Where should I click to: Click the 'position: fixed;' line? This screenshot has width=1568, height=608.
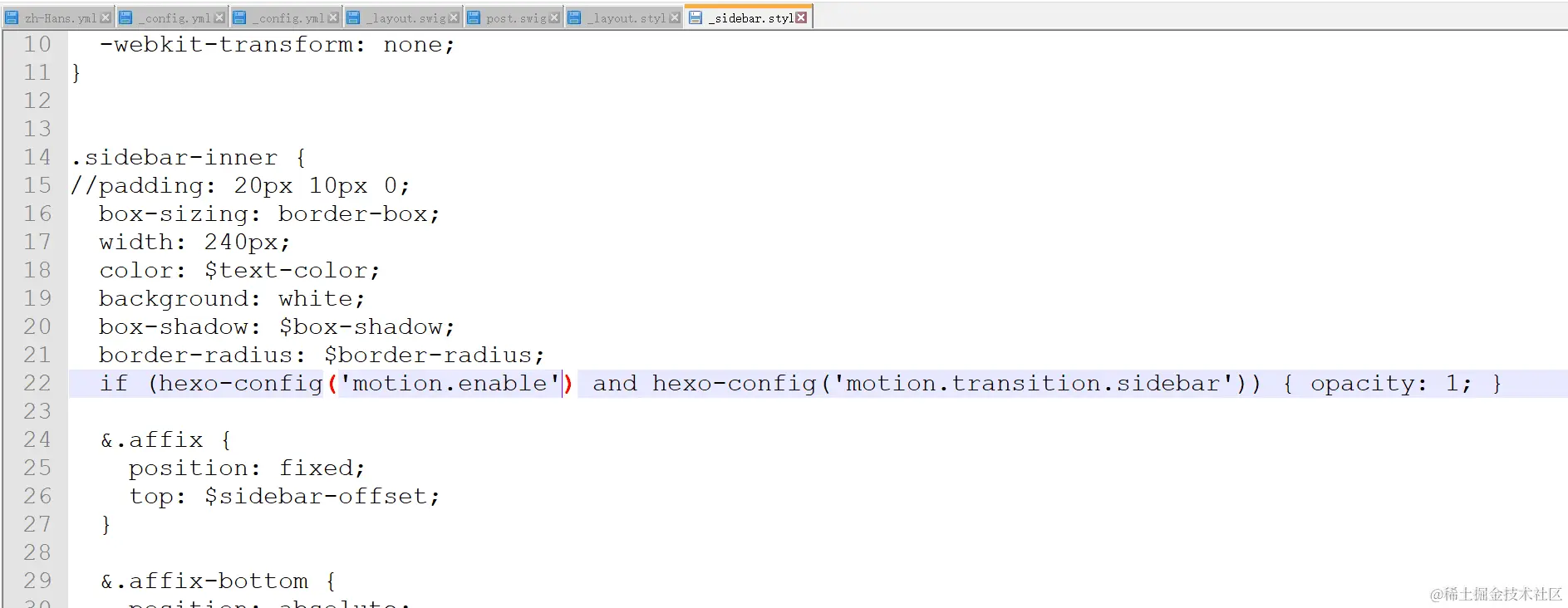[x=247, y=468]
